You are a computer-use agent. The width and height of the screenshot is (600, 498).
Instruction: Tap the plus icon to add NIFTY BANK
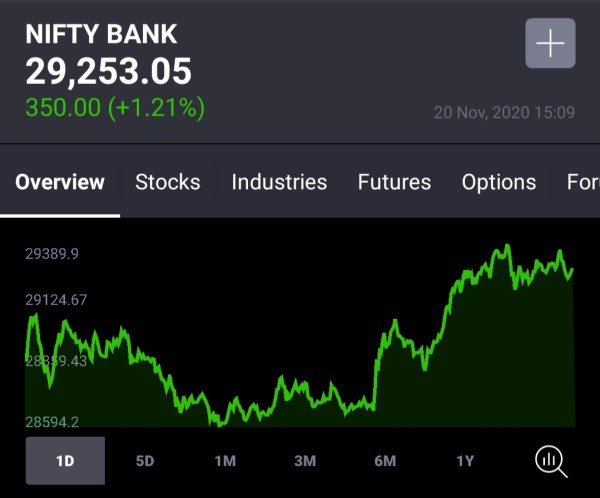[x=550, y=44]
